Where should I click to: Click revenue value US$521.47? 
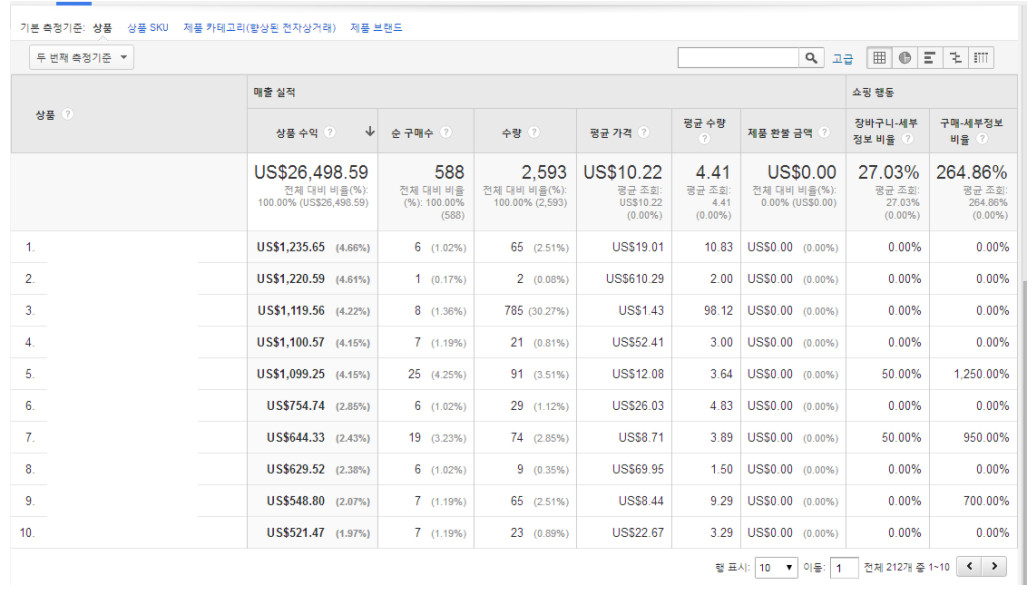(296, 532)
